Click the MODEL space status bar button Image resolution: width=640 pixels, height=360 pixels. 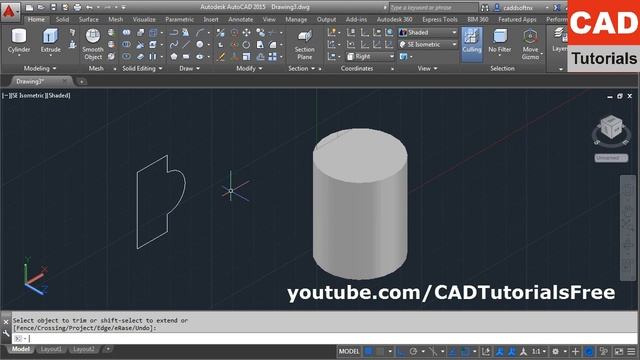[x=349, y=351]
